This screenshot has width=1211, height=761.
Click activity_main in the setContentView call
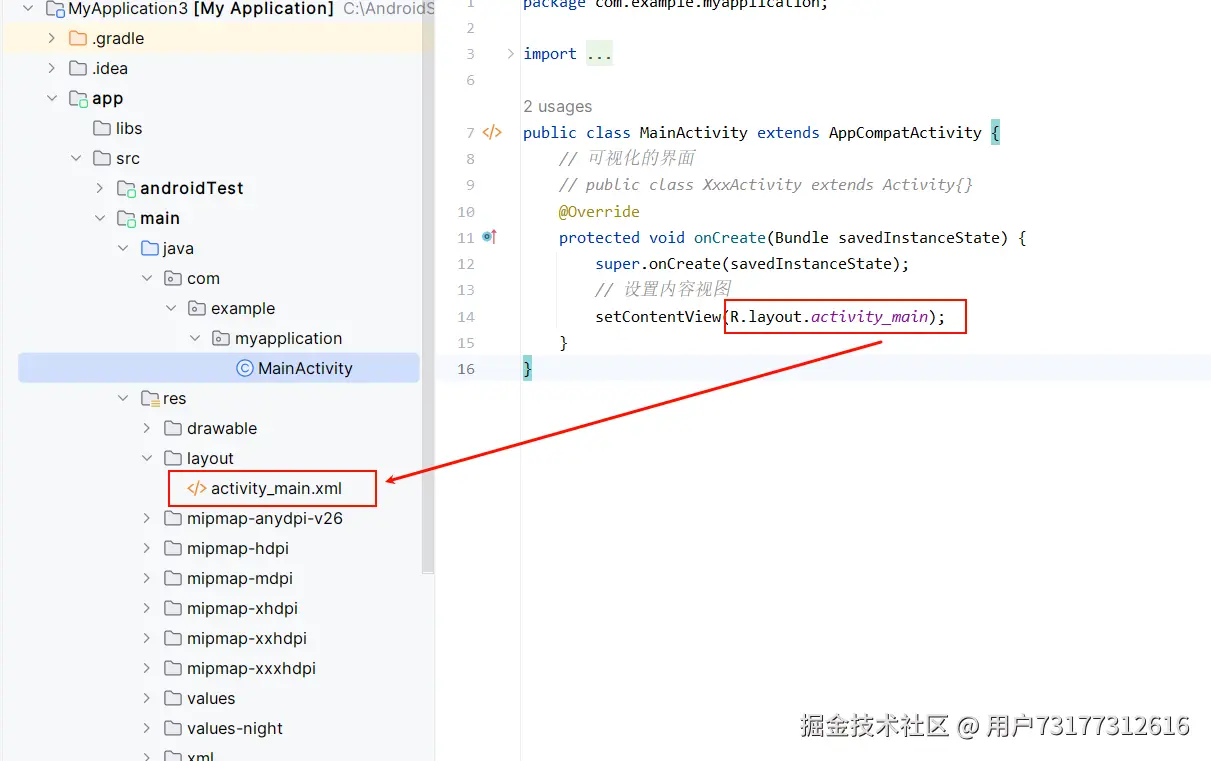click(x=869, y=317)
